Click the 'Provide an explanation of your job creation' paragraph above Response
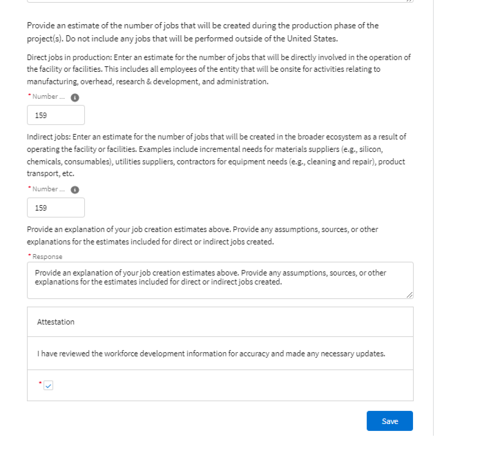Viewport: 480px width, 453px height. pos(202,235)
